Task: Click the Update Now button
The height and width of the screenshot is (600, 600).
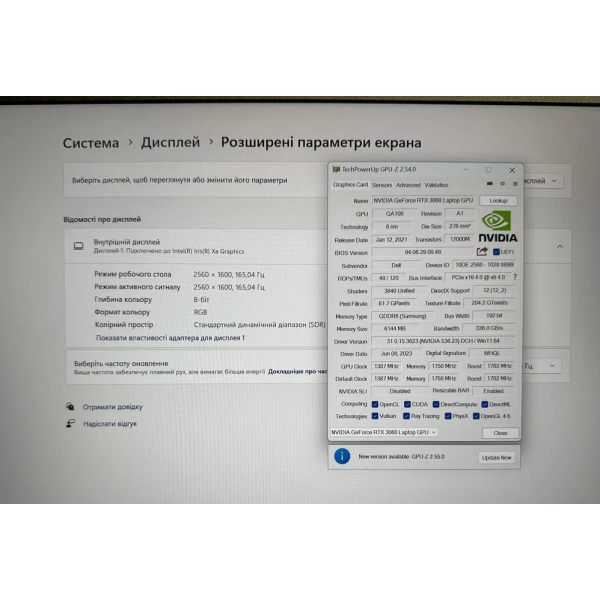Action: [x=496, y=457]
